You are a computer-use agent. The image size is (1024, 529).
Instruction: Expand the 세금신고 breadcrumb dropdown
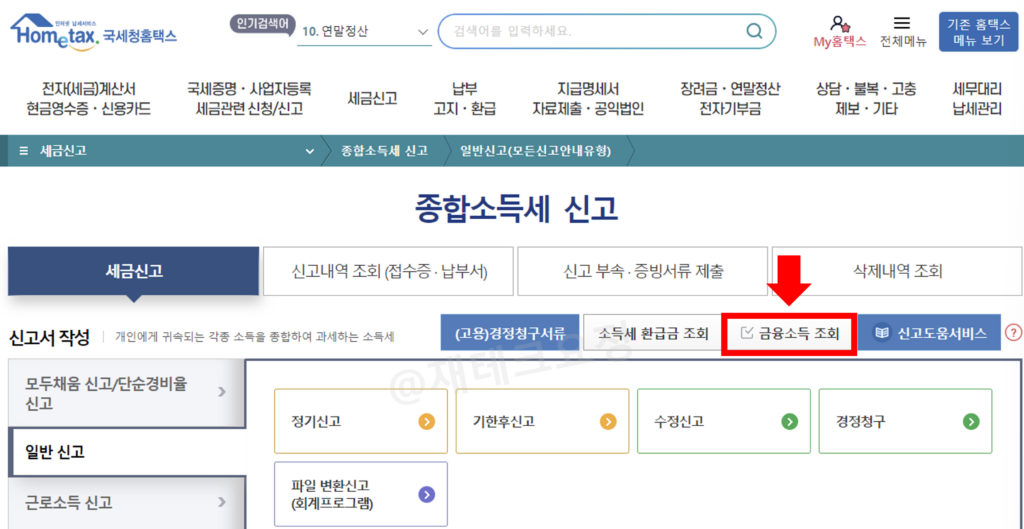coord(310,152)
